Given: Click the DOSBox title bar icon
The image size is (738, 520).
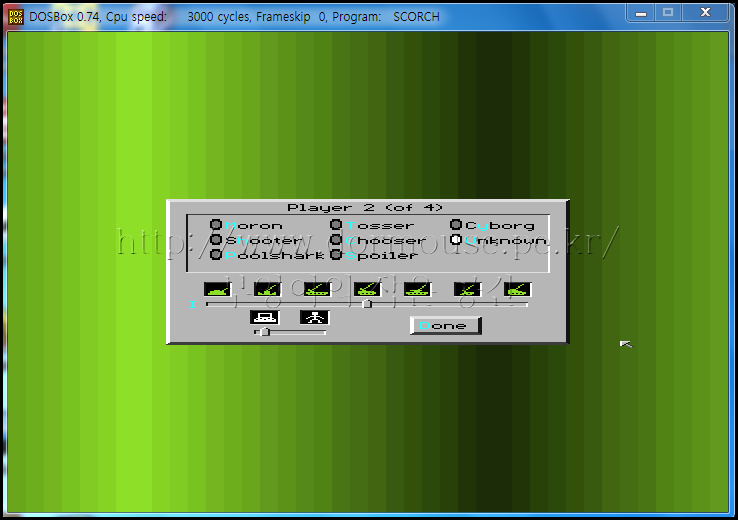Looking at the screenshot, I should click(x=16, y=16).
